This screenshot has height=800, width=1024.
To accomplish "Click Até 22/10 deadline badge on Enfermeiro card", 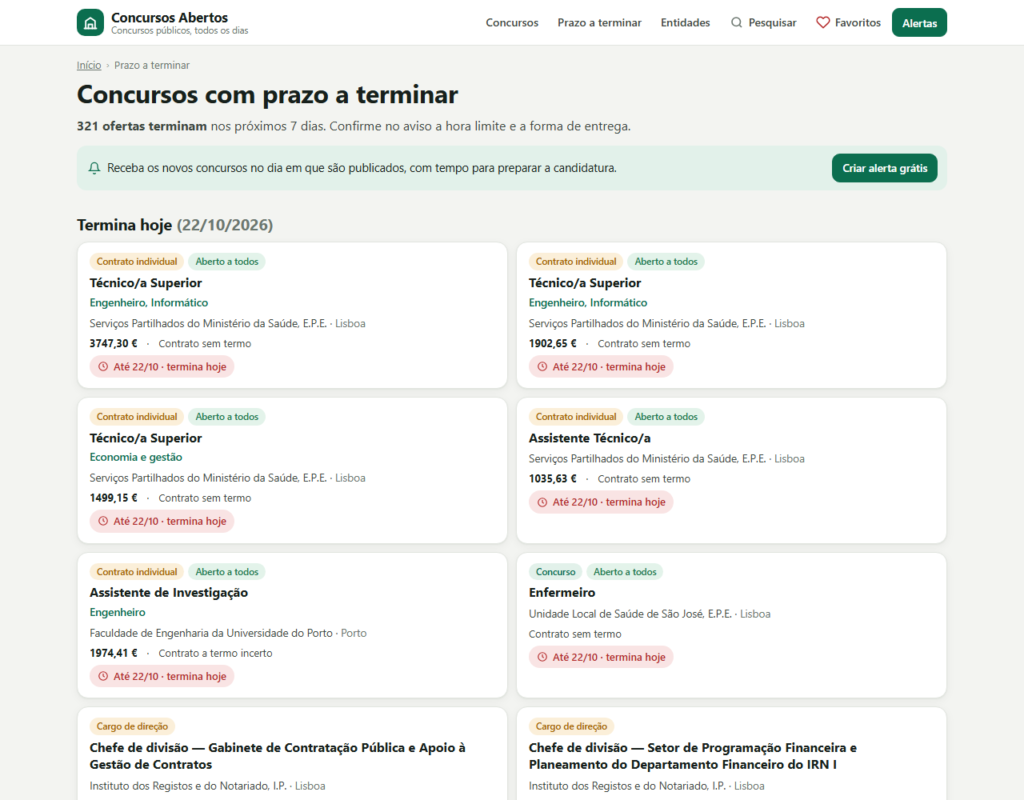I will (601, 658).
